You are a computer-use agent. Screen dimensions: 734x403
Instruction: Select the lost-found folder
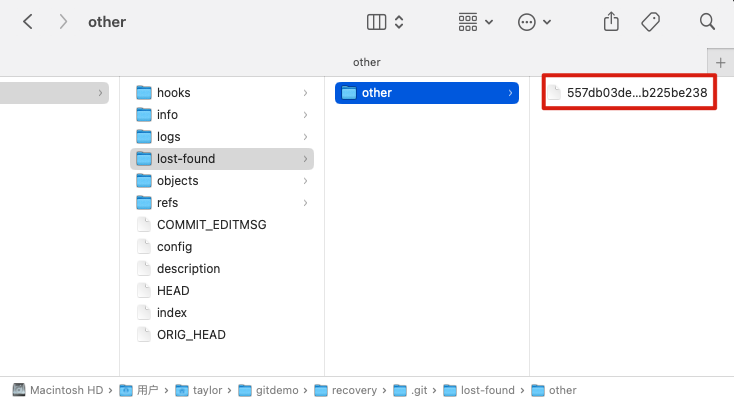[222, 159]
